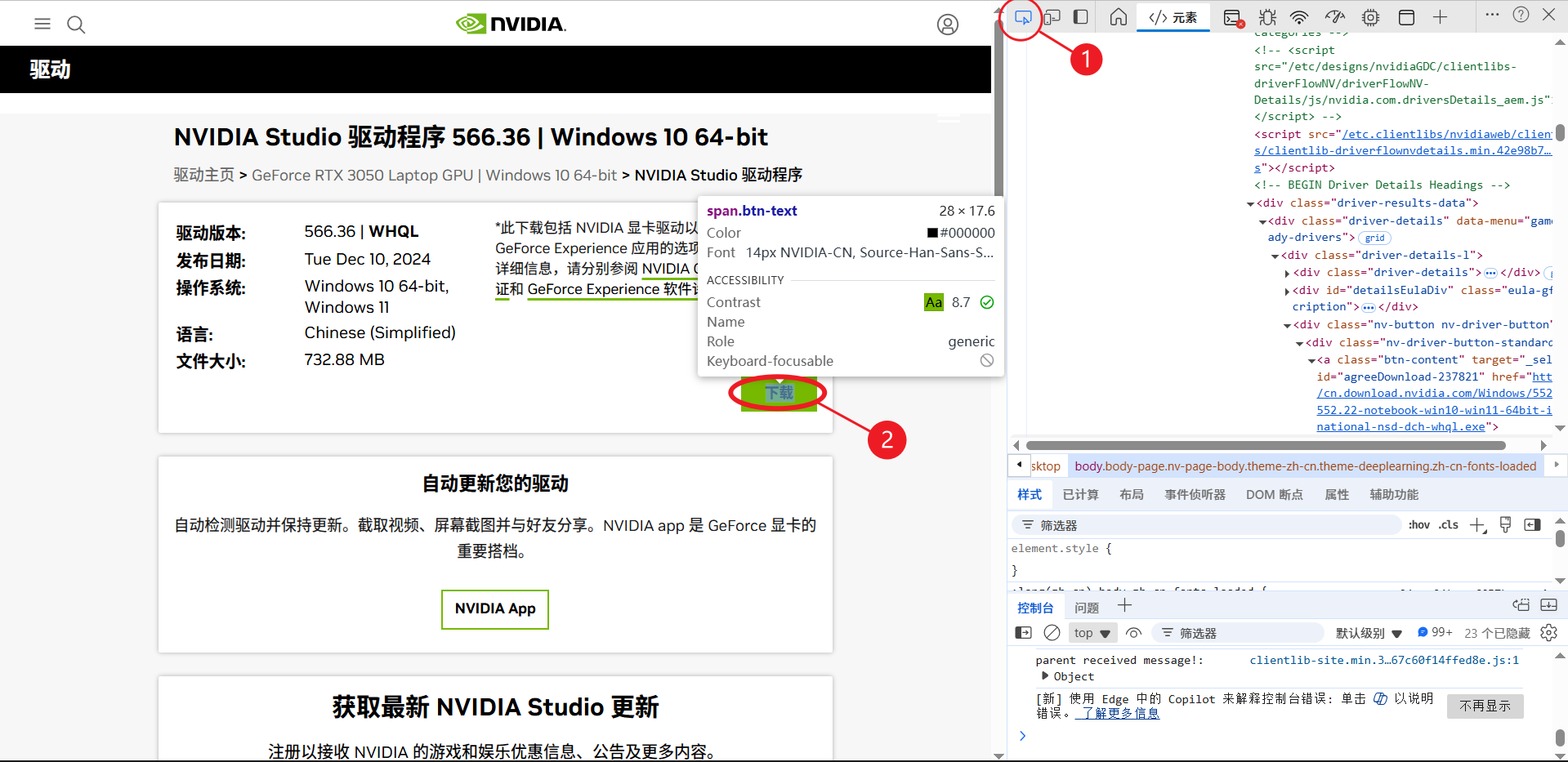Toggle the console sidebar
Screen dimensions: 1568x762
click(x=1023, y=633)
